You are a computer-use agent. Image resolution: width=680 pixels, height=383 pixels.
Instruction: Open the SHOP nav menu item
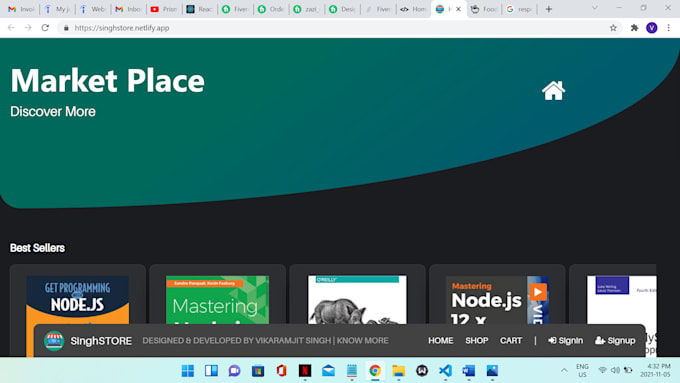pos(477,341)
